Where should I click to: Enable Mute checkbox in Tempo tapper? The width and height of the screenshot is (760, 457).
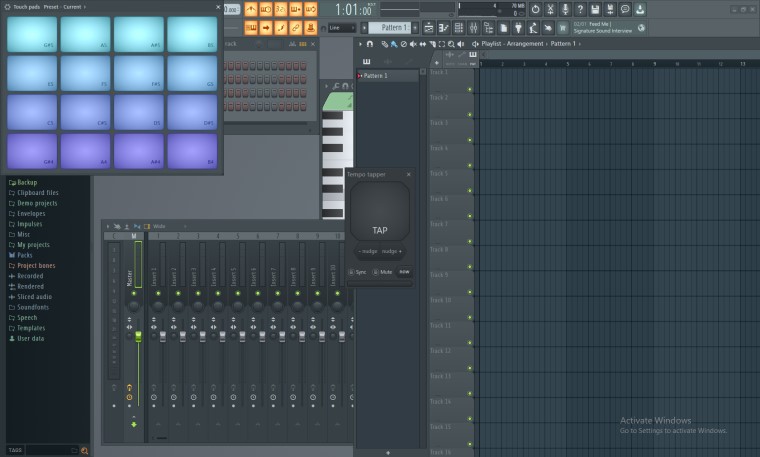coord(375,272)
